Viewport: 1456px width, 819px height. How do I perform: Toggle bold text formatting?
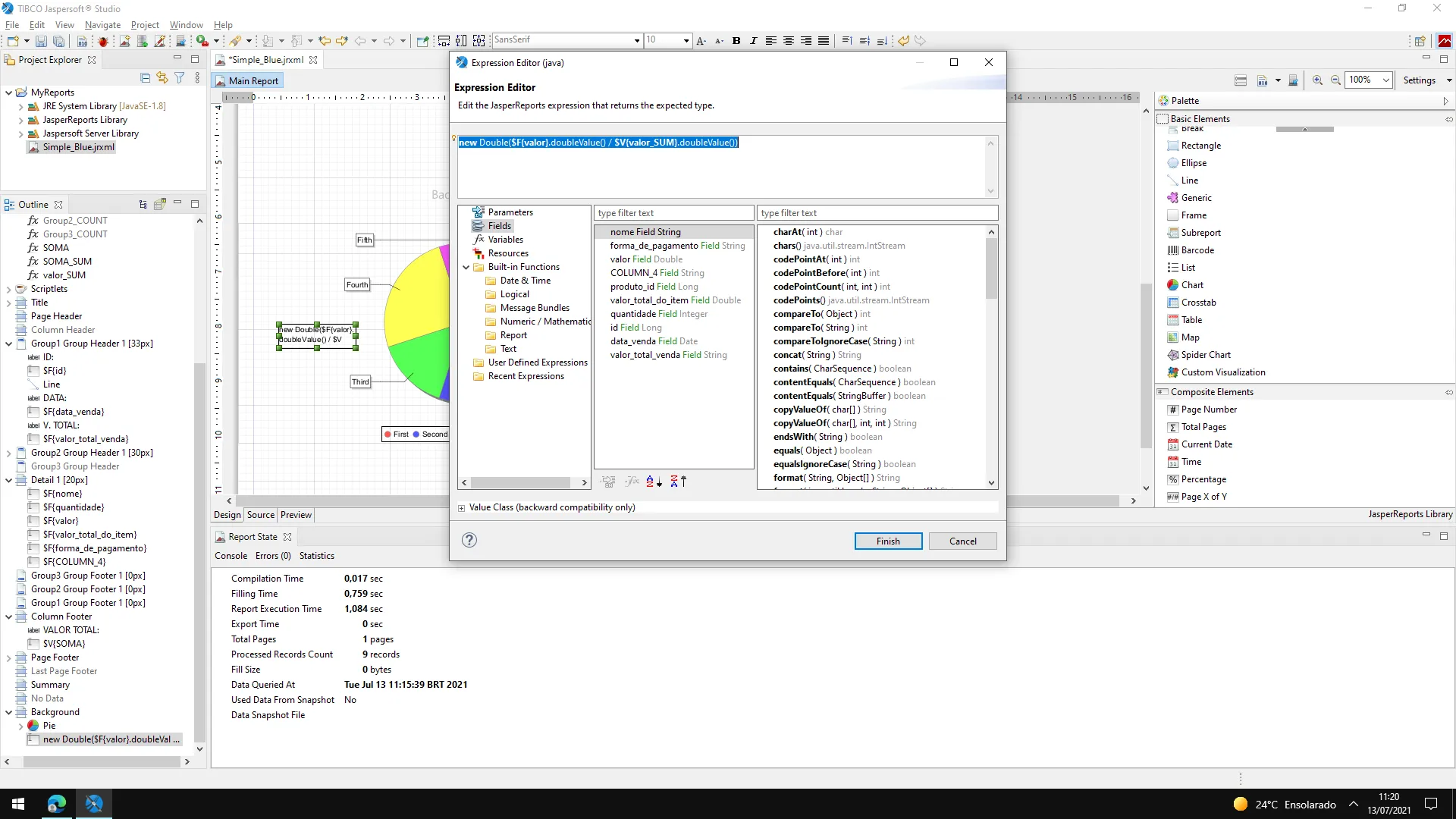(736, 41)
